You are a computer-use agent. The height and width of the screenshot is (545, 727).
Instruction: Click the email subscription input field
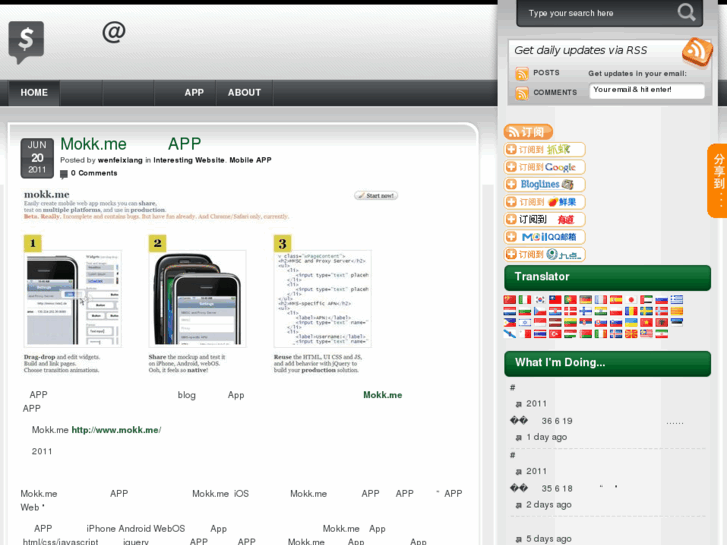647,90
